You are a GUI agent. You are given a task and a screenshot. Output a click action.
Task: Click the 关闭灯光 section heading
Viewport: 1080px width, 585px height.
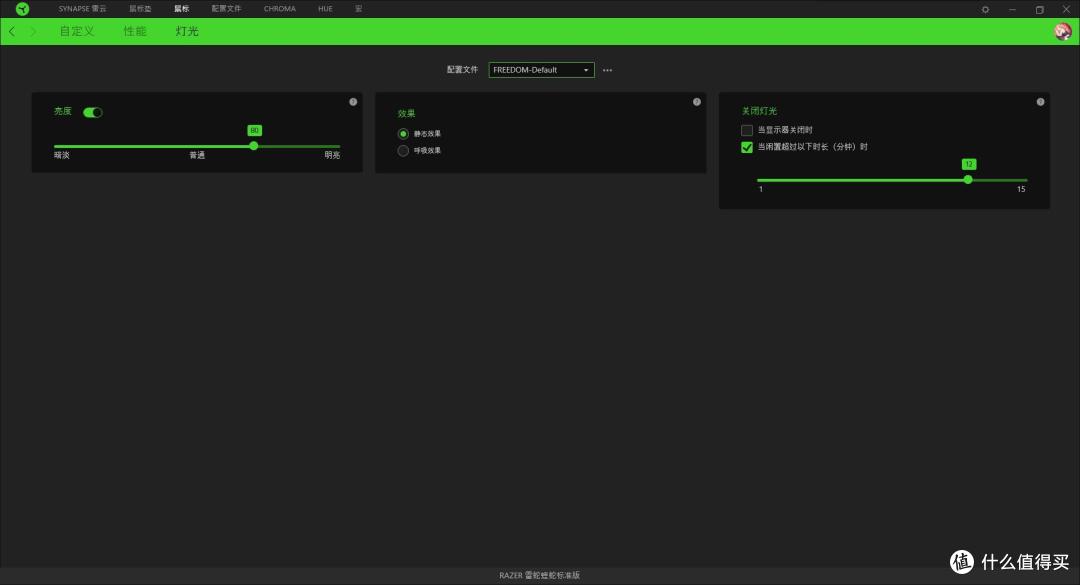pos(759,111)
